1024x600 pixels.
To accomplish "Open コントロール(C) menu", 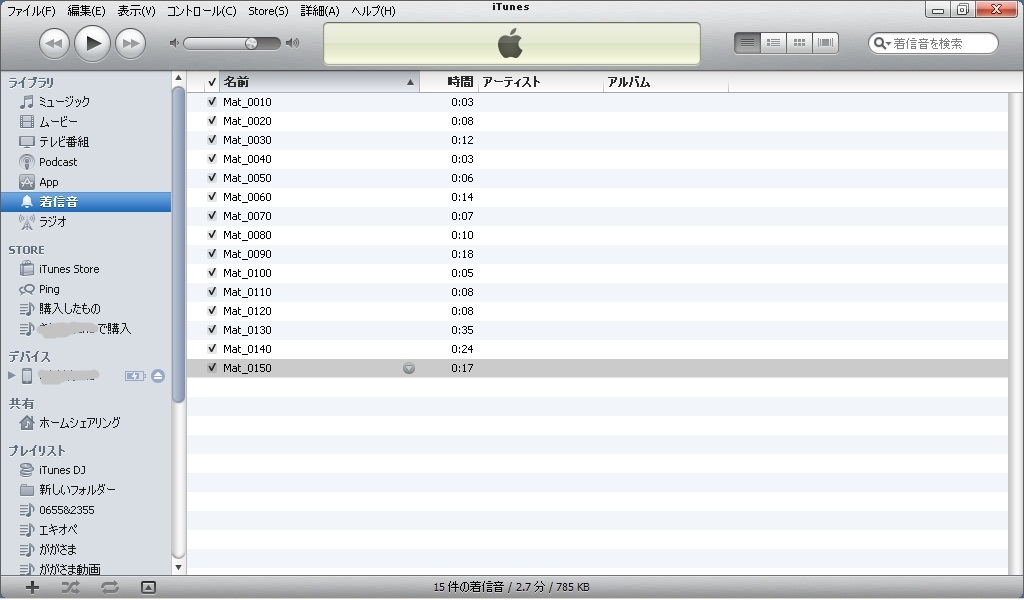I will point(202,11).
